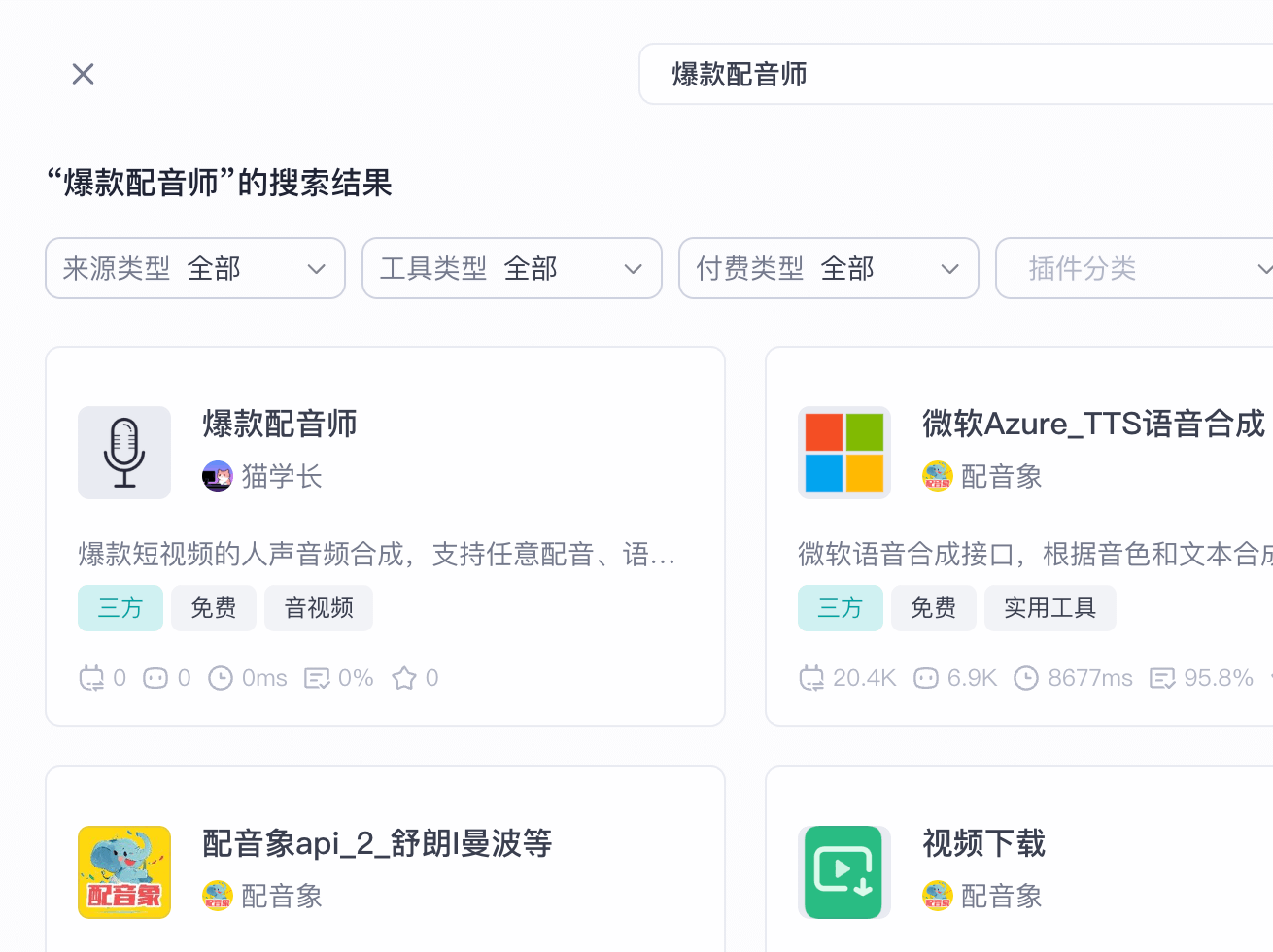The width and height of the screenshot is (1273, 952).
Task: Select the 三方 tag on the Azure_TTS card
Action: [x=840, y=607]
